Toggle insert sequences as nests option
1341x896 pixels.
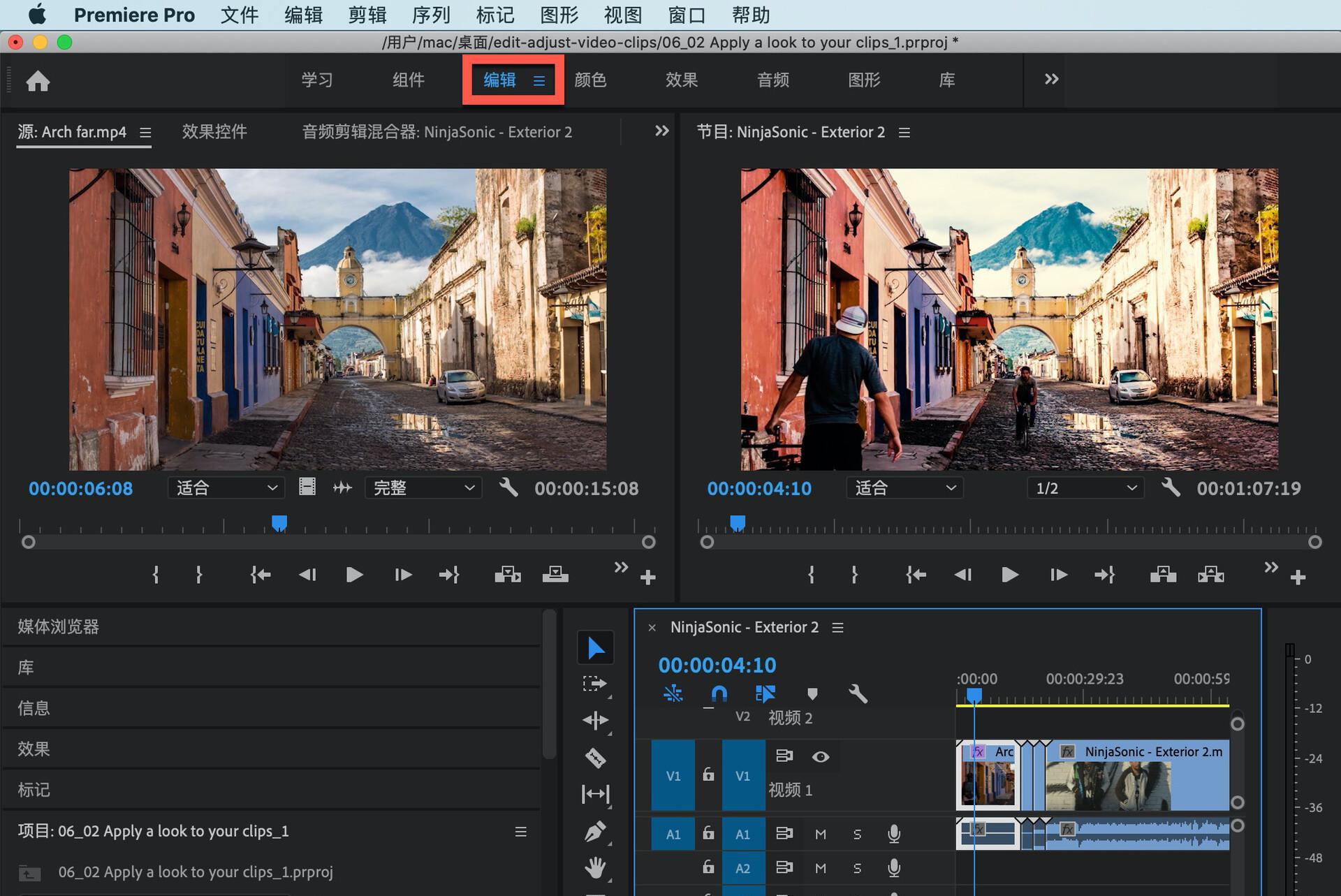[x=673, y=693]
